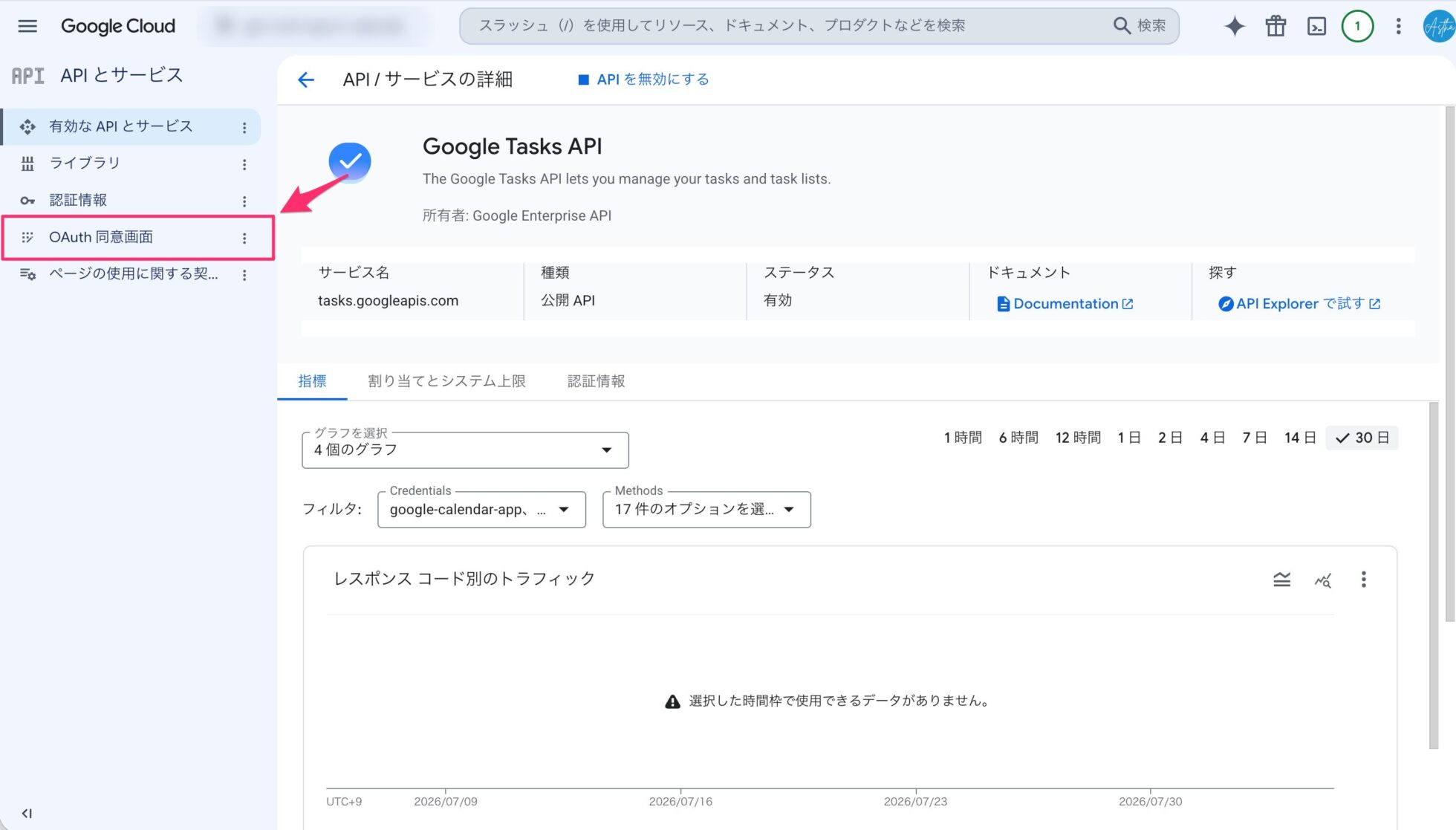
Task: Click API を無効にする button
Action: [643, 80]
